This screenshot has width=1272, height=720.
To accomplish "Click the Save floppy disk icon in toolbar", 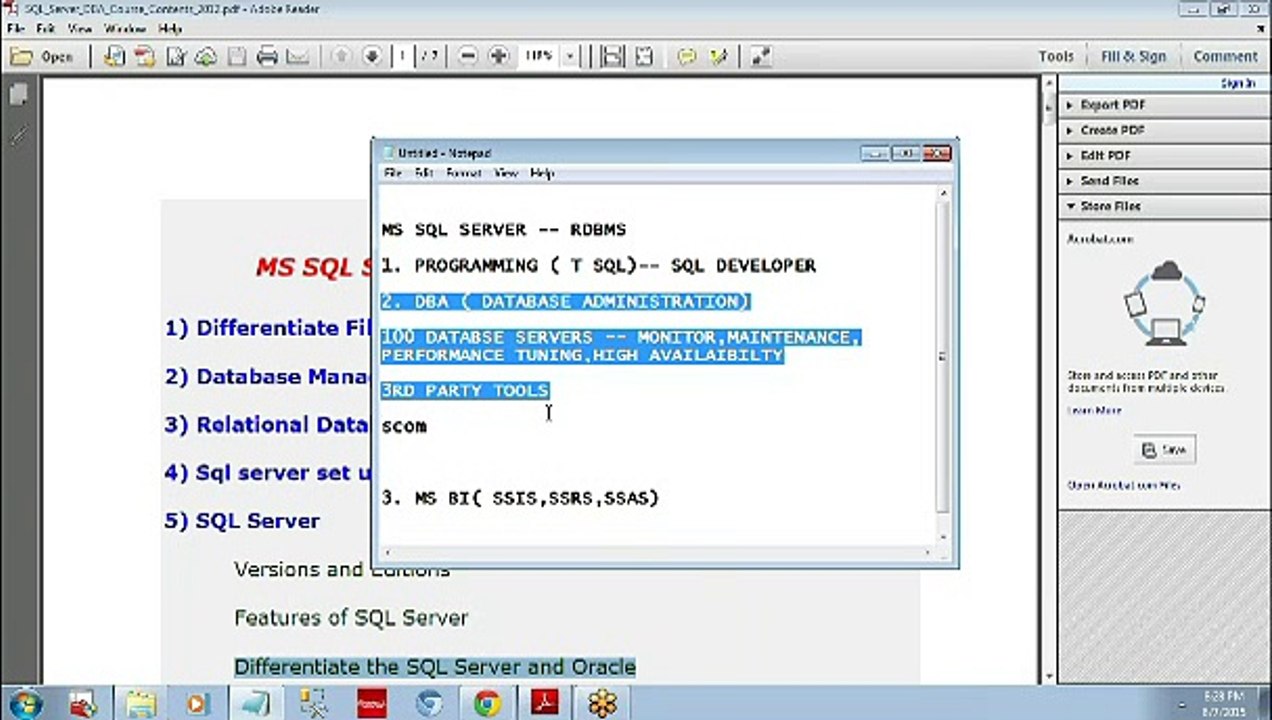I will [236, 57].
